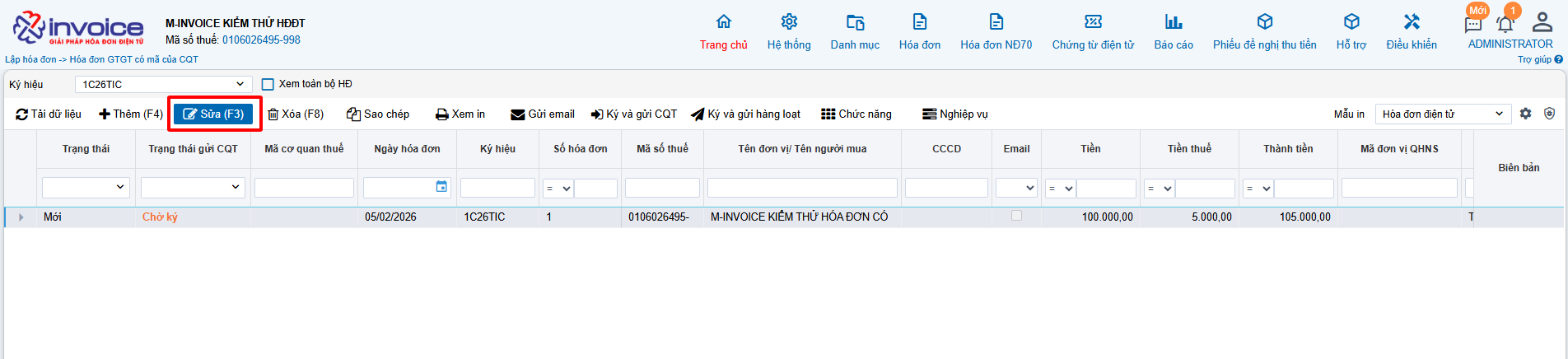Open the Hóa đơn NĐ70 menu
1568x359 pixels.
996,32
